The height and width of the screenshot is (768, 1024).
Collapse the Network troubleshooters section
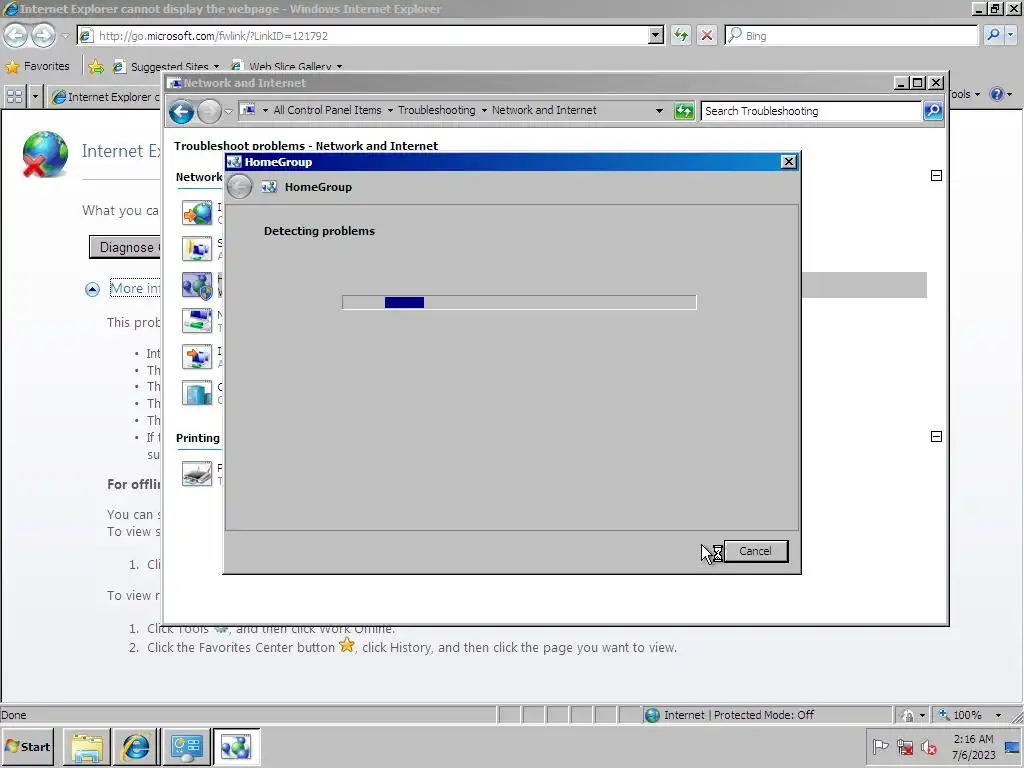pos(936,176)
